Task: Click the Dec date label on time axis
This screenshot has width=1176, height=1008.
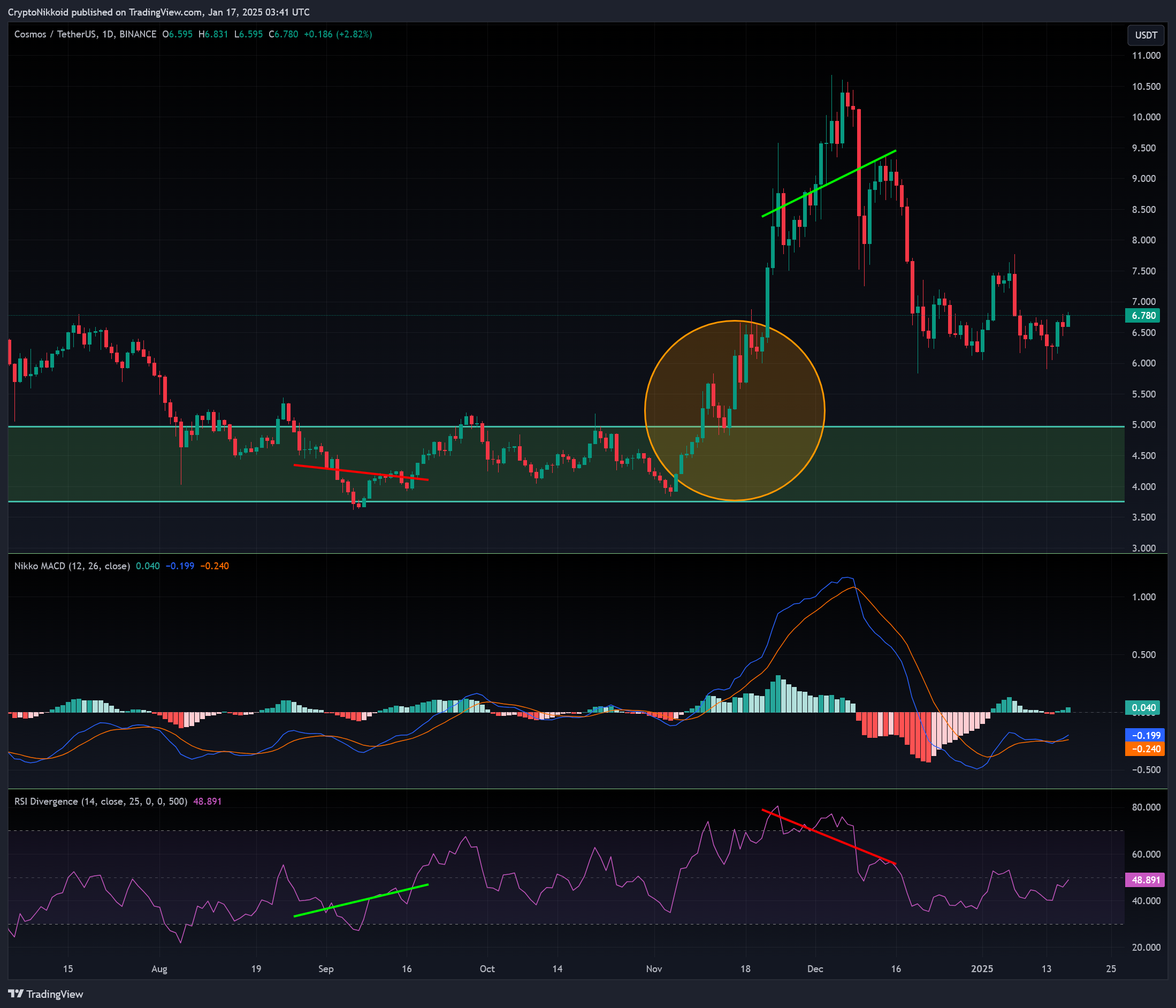Action: (815, 969)
